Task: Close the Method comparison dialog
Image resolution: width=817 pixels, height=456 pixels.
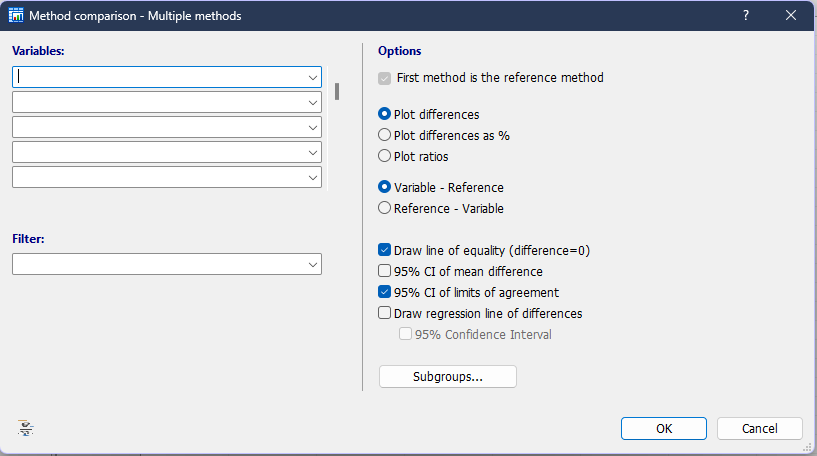Action: (x=790, y=15)
